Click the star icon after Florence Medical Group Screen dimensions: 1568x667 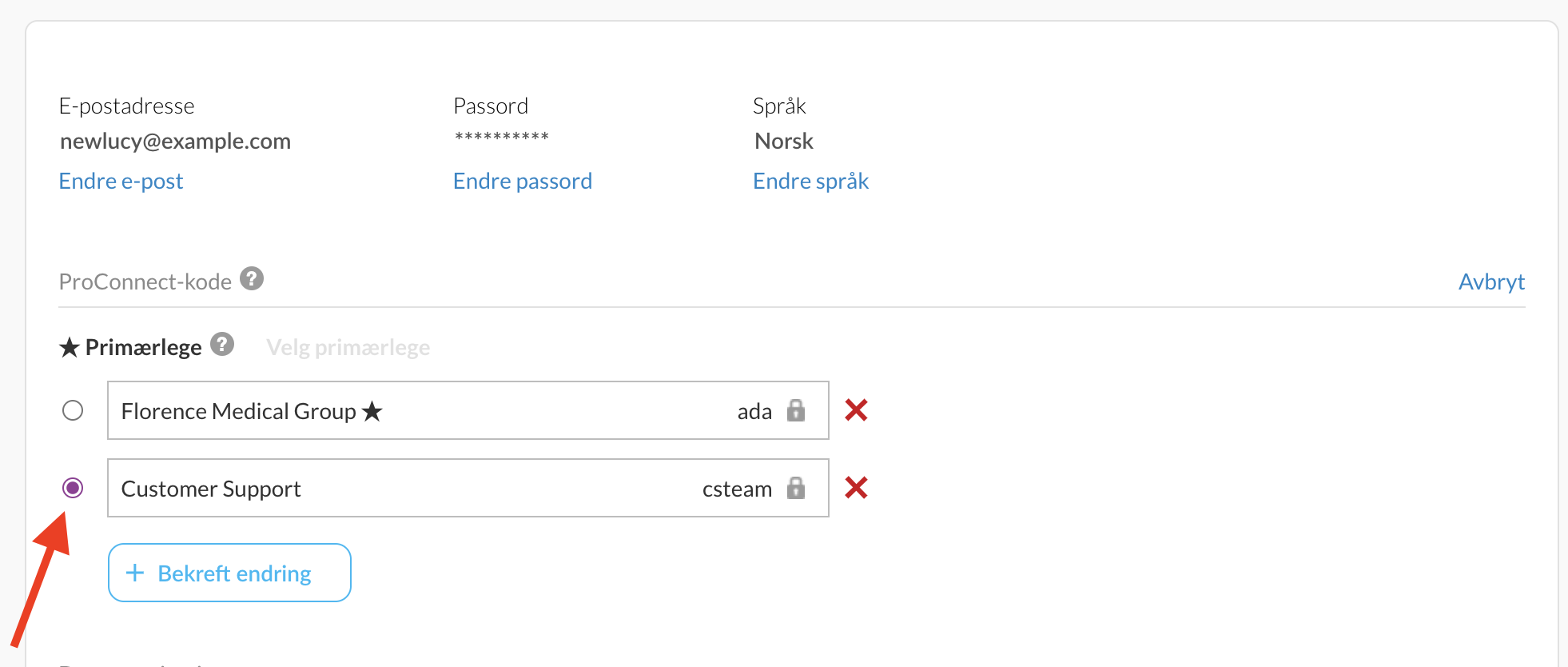coord(372,411)
